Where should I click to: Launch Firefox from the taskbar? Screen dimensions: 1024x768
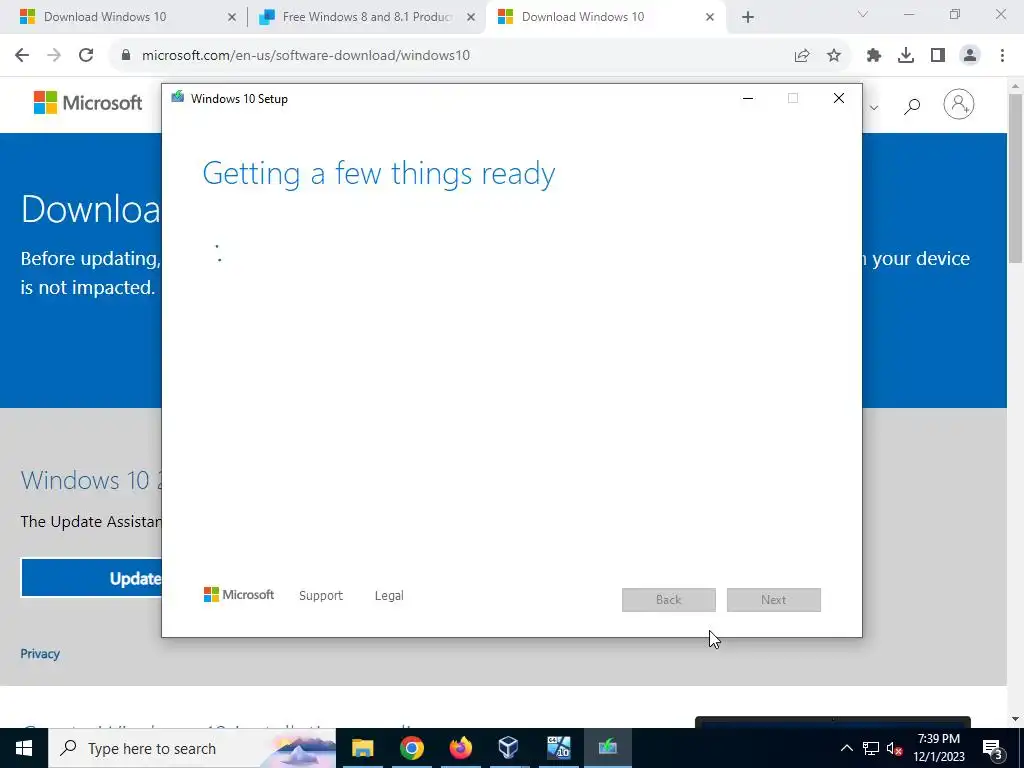click(460, 748)
